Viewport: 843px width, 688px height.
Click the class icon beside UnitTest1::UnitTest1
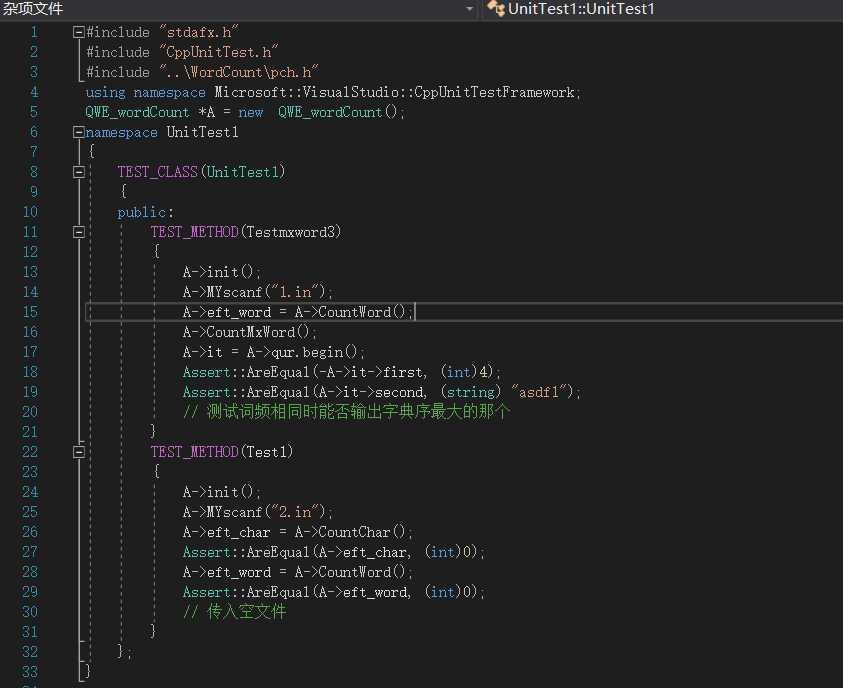click(496, 9)
